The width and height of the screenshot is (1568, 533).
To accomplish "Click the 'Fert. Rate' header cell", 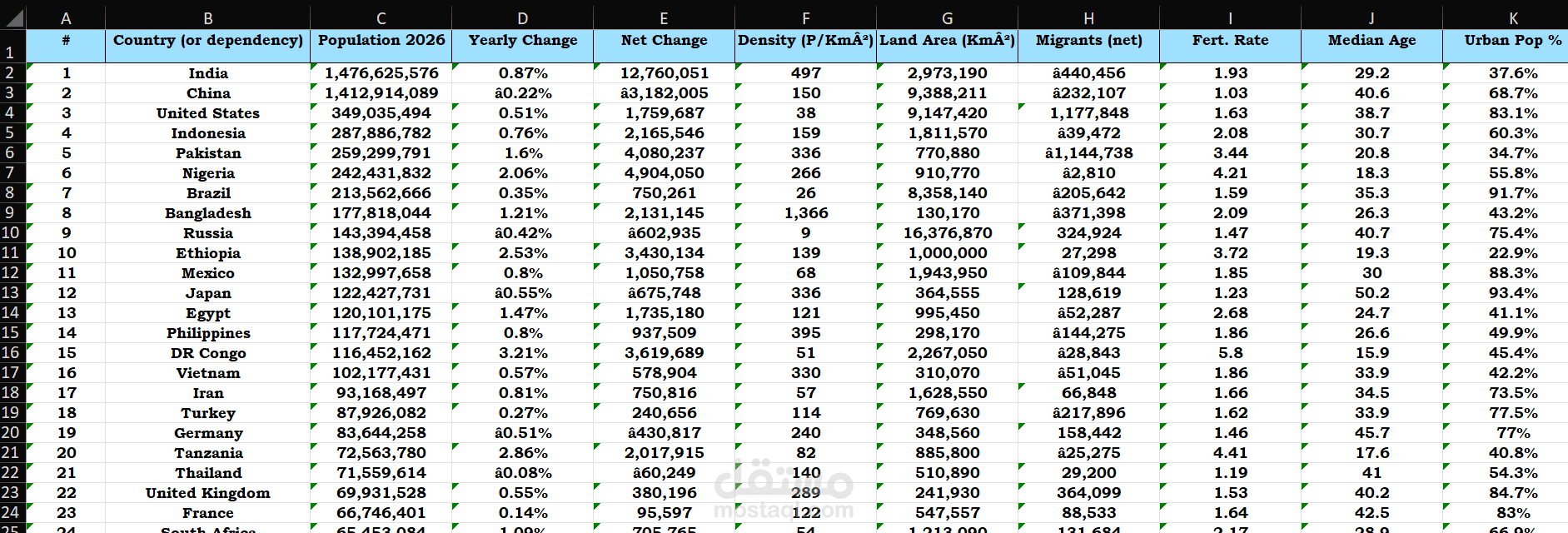I will [1230, 46].
